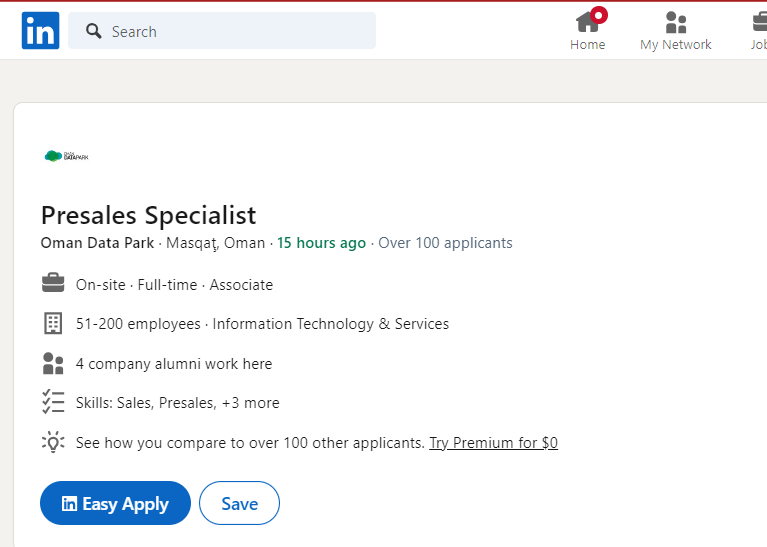Click the building company size icon

tap(53, 323)
